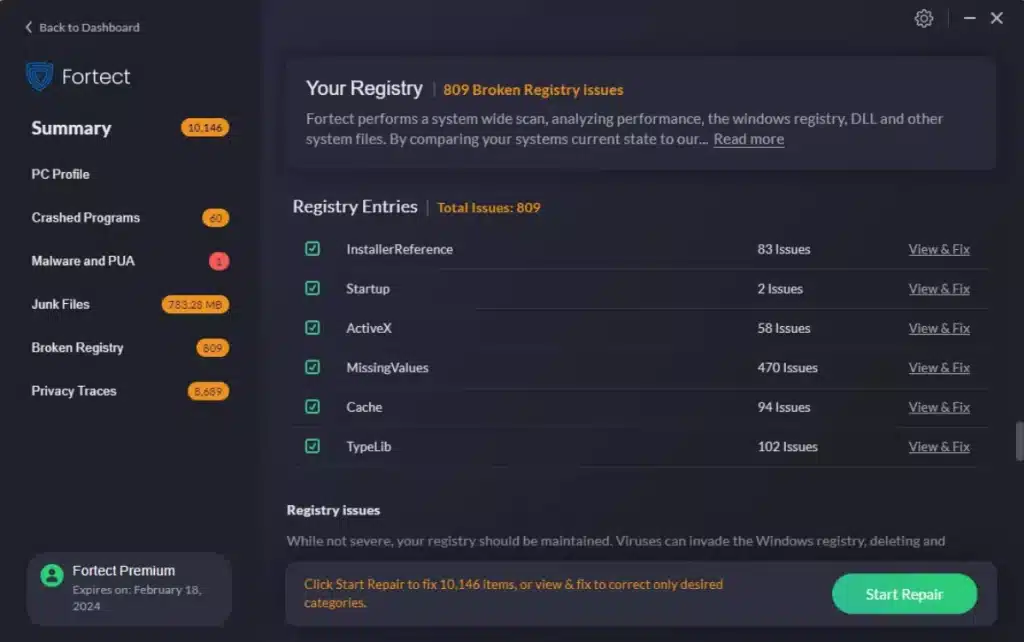Click the red Malware and PUA badge

pyautogui.click(x=219, y=261)
